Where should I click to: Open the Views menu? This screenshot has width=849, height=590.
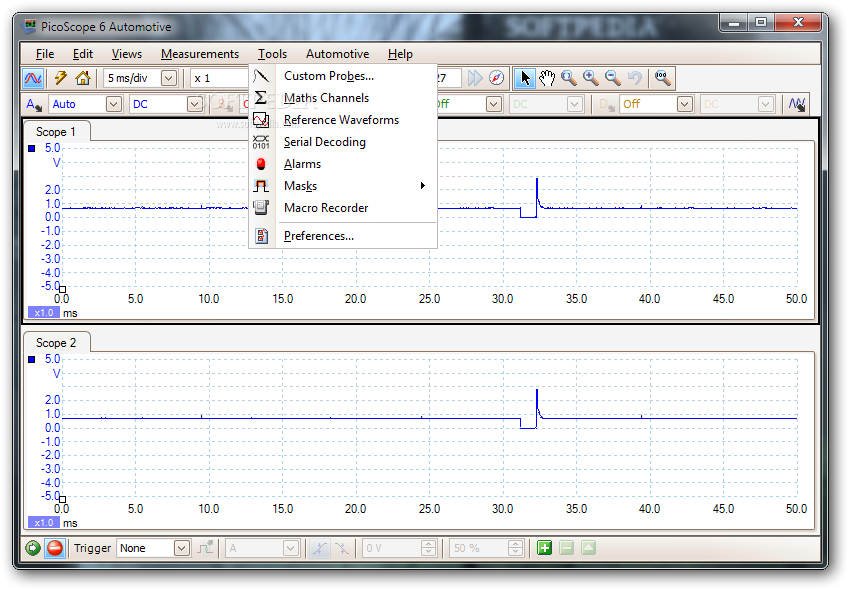click(127, 54)
